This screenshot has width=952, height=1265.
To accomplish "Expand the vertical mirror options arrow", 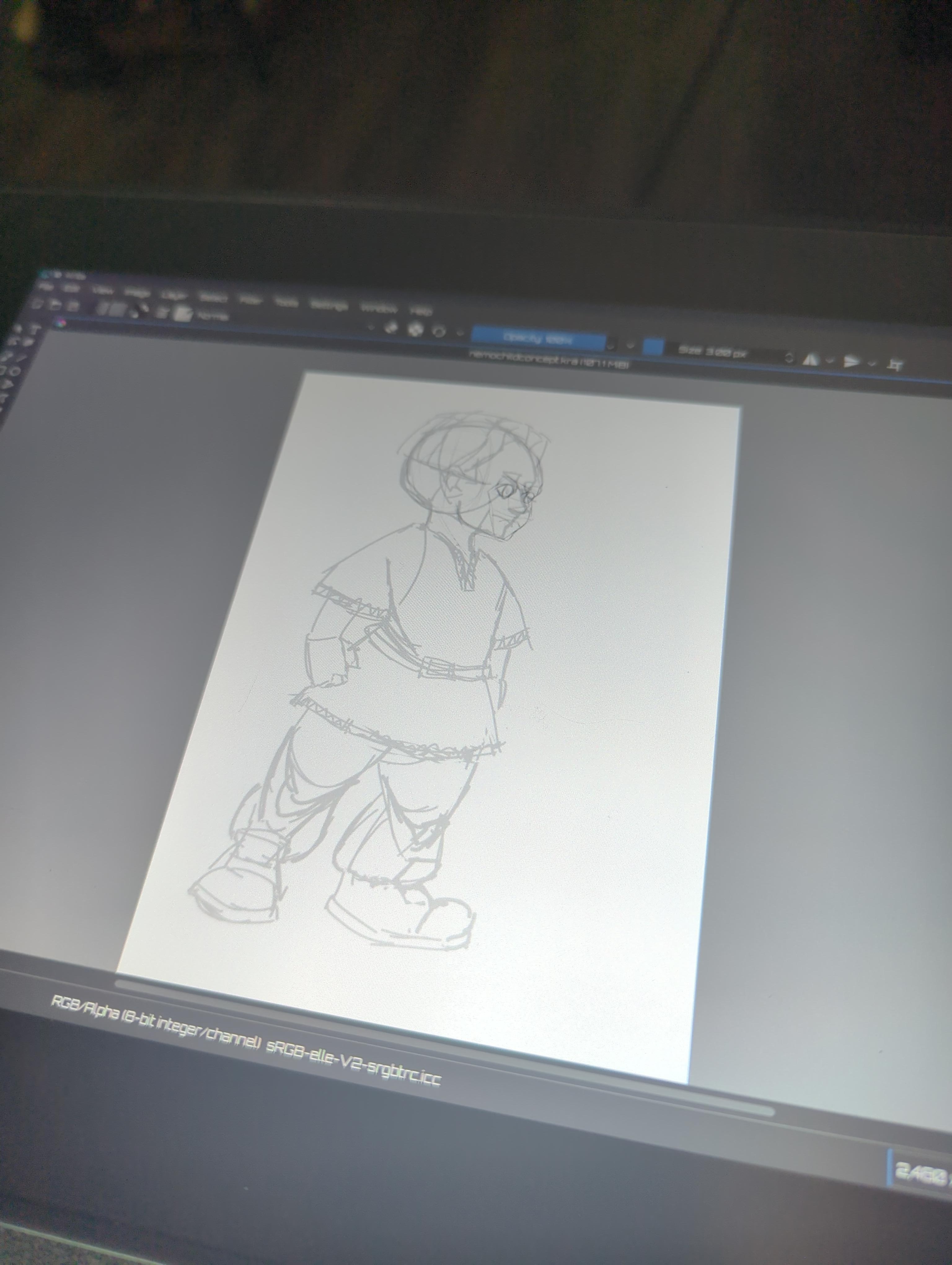I will (x=872, y=364).
